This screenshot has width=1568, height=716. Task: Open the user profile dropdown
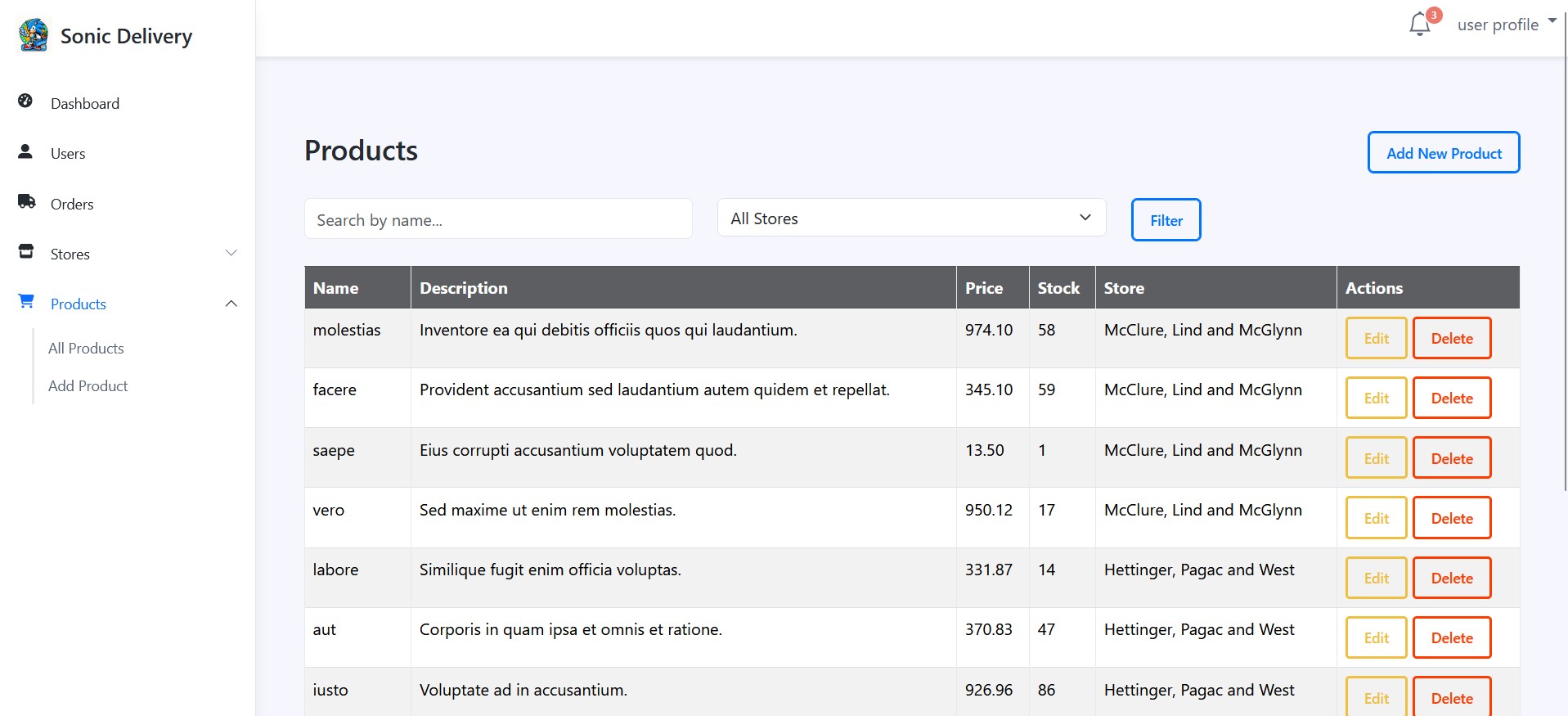click(1506, 25)
